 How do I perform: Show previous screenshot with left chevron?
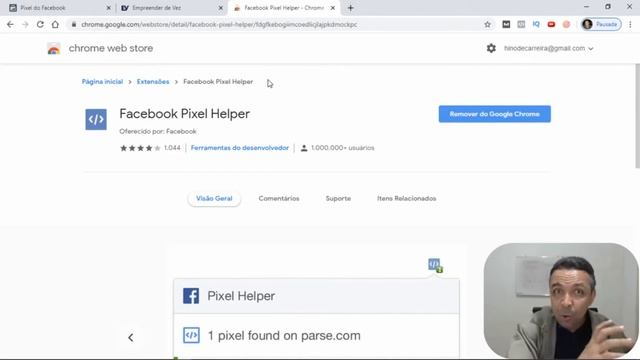pyautogui.click(x=131, y=338)
